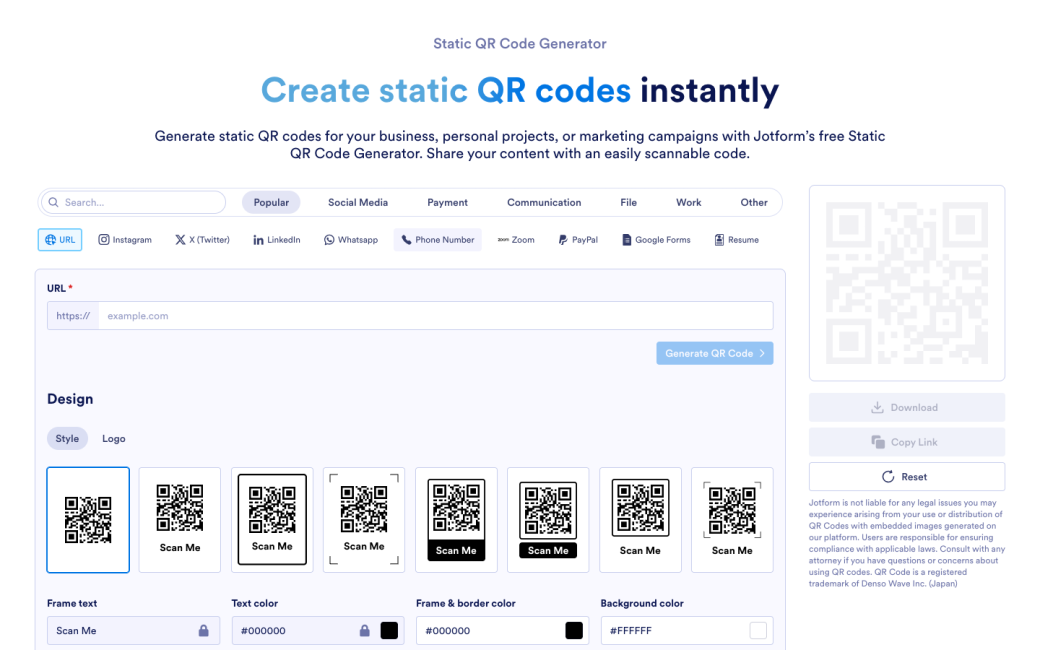Select the plain QR style without frame
This screenshot has width=1040, height=650.
point(88,519)
